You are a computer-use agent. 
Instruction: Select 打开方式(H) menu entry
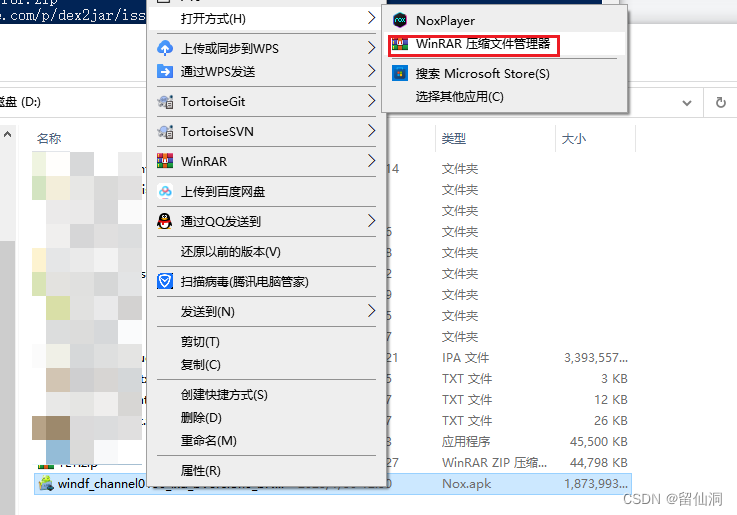[266, 19]
